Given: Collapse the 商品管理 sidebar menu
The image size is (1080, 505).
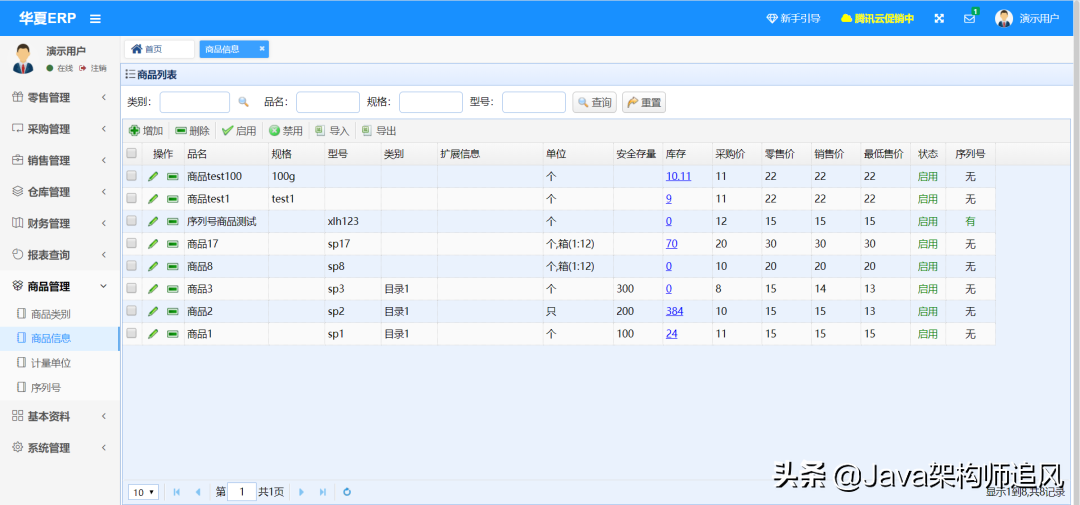Looking at the screenshot, I should [x=60, y=287].
